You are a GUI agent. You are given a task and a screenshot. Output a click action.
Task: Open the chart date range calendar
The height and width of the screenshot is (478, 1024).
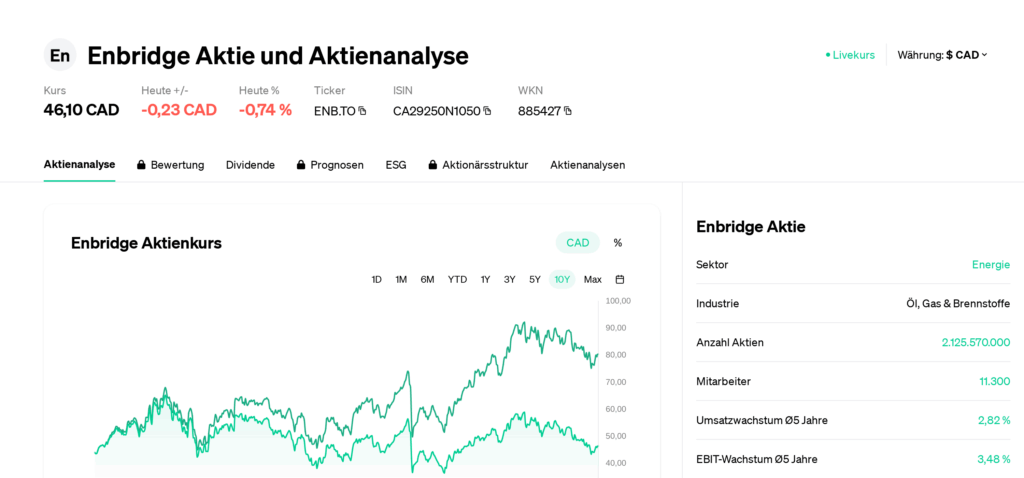[620, 279]
